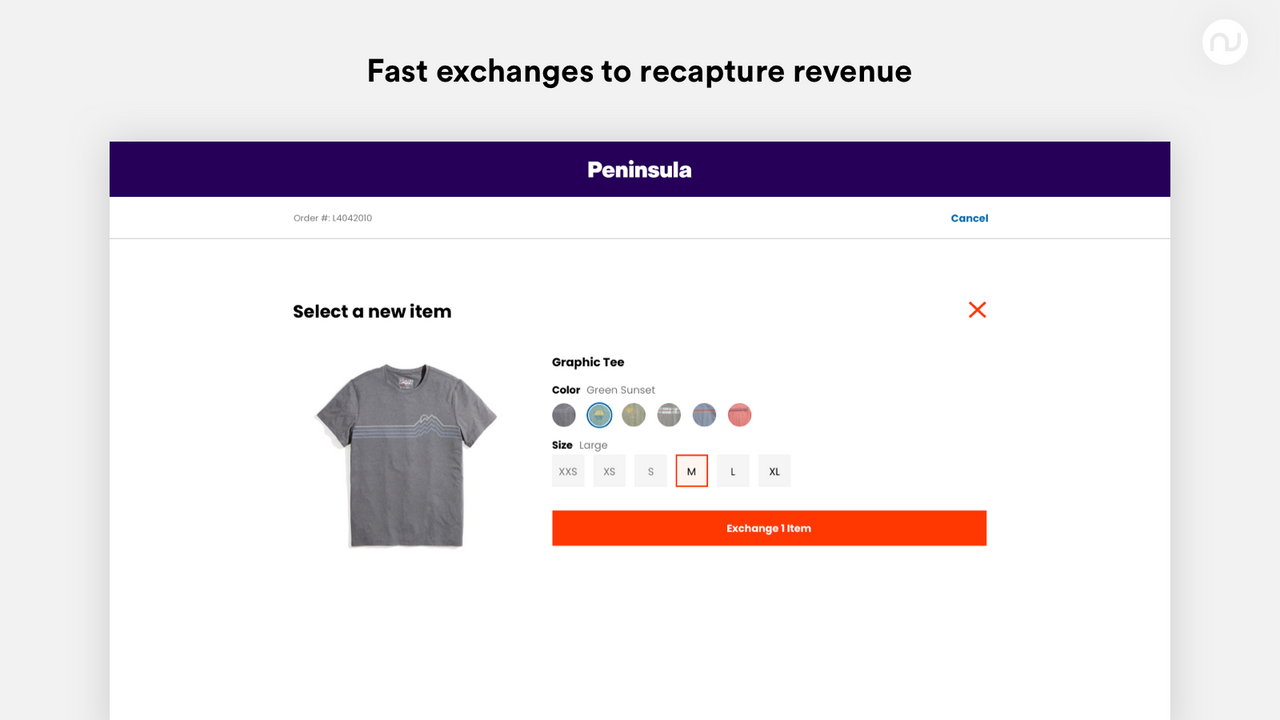Select size XL for the Graphic Tee
Image resolution: width=1280 pixels, height=720 pixels.
pyautogui.click(x=774, y=470)
